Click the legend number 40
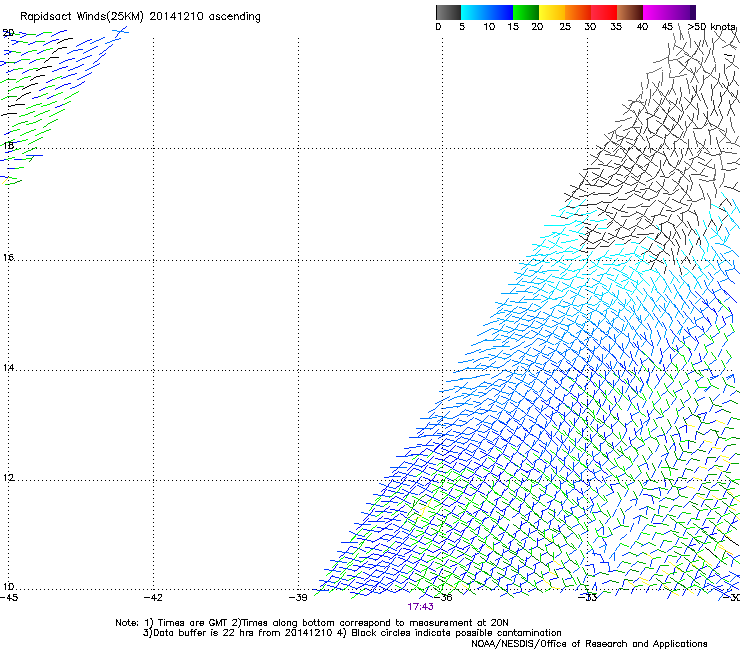 [x=642, y=27]
